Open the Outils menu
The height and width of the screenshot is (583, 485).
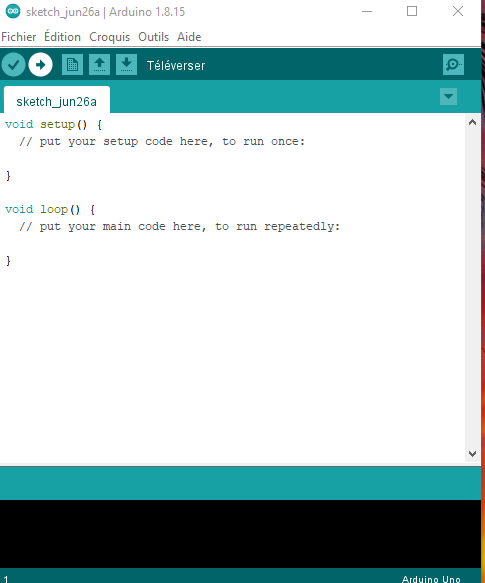(x=154, y=37)
